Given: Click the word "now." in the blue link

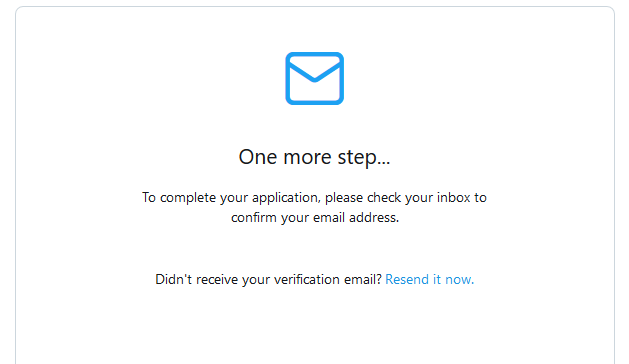Looking at the screenshot, I should pos(460,280).
